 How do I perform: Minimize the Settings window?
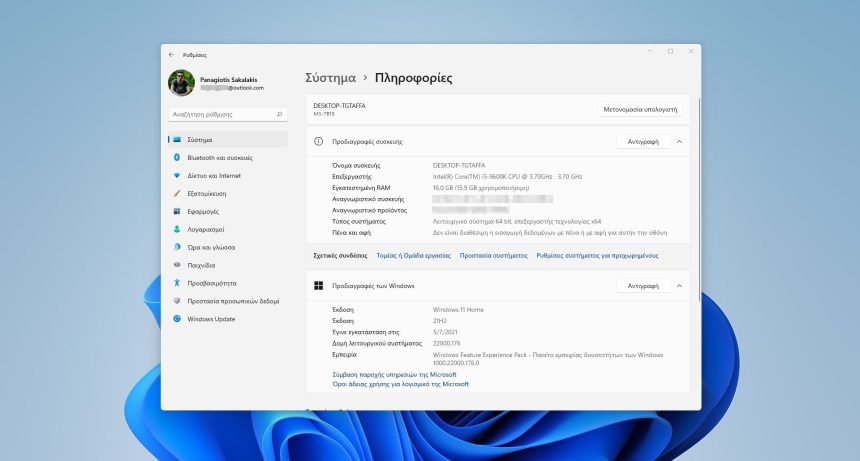click(650, 52)
